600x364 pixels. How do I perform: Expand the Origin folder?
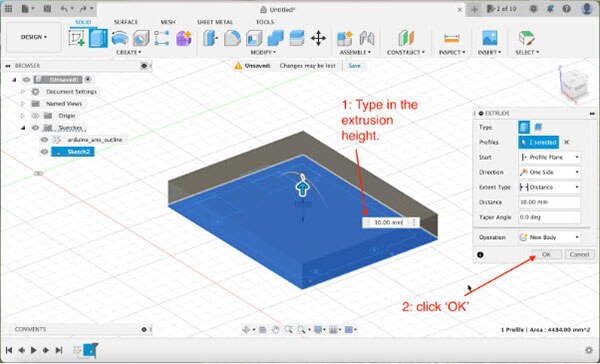(23, 116)
